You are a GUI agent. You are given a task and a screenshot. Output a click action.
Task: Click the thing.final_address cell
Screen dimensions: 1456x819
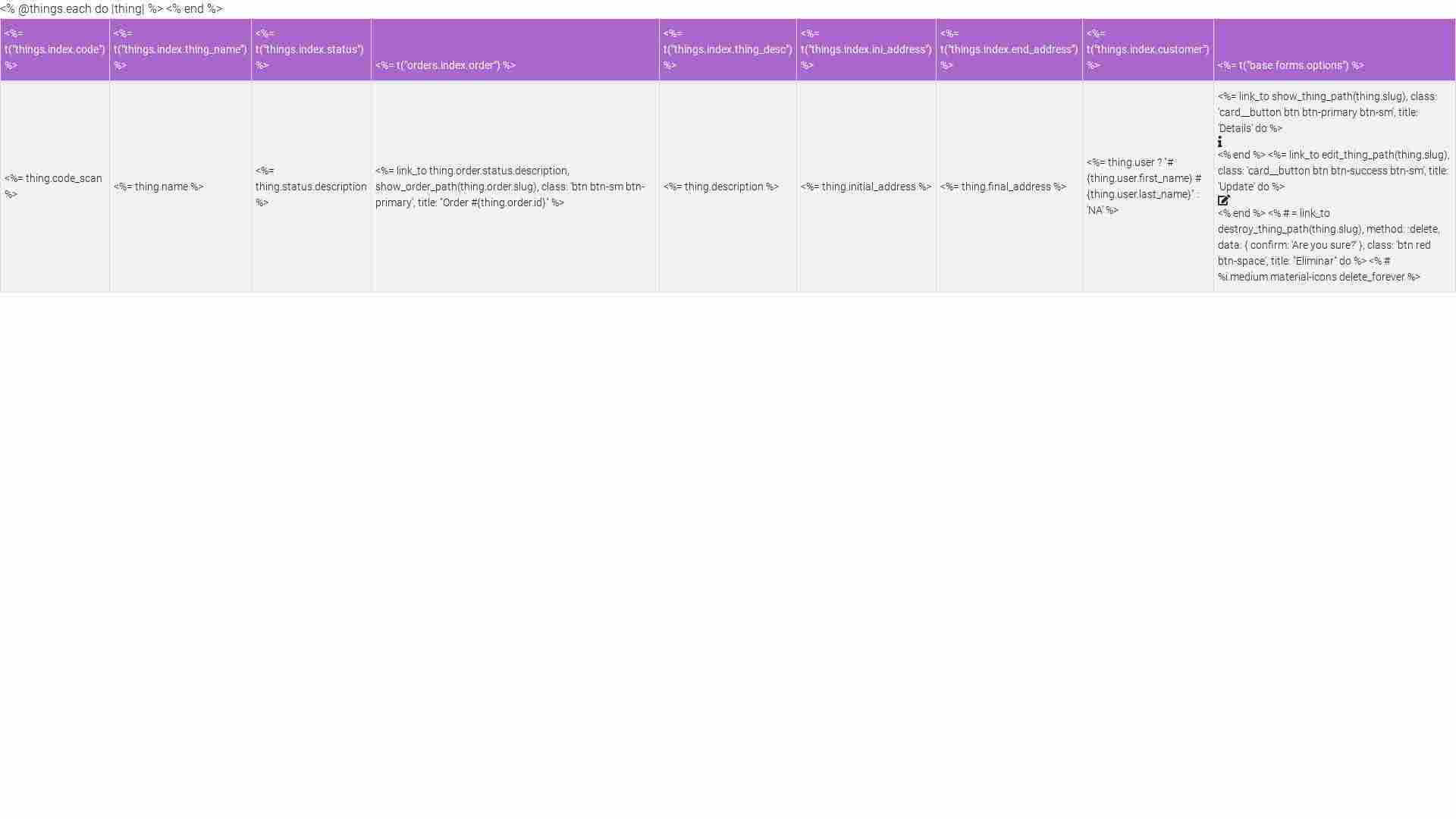[x=1003, y=187]
